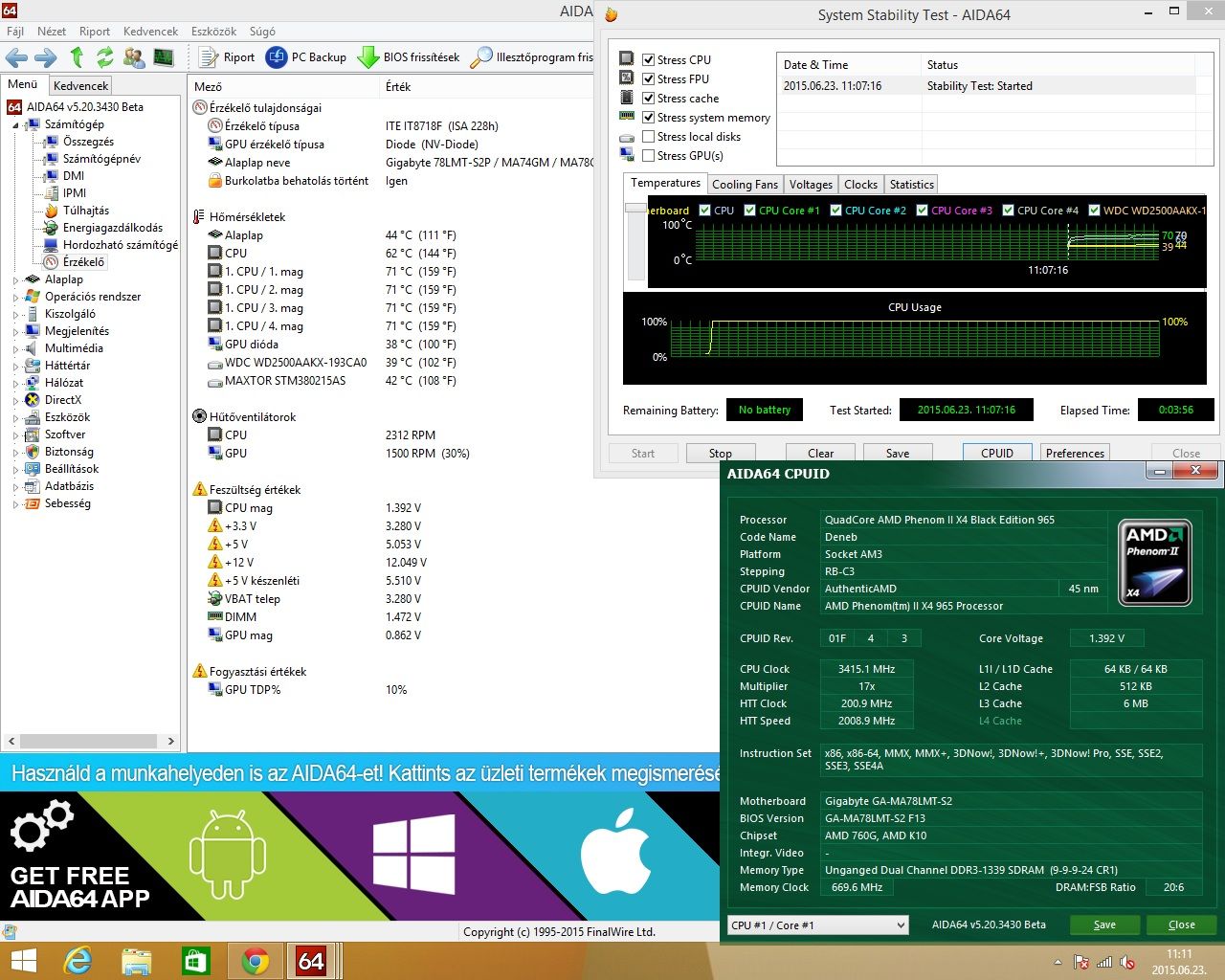
Task: Click the Stop button in stability test
Action: (x=721, y=454)
